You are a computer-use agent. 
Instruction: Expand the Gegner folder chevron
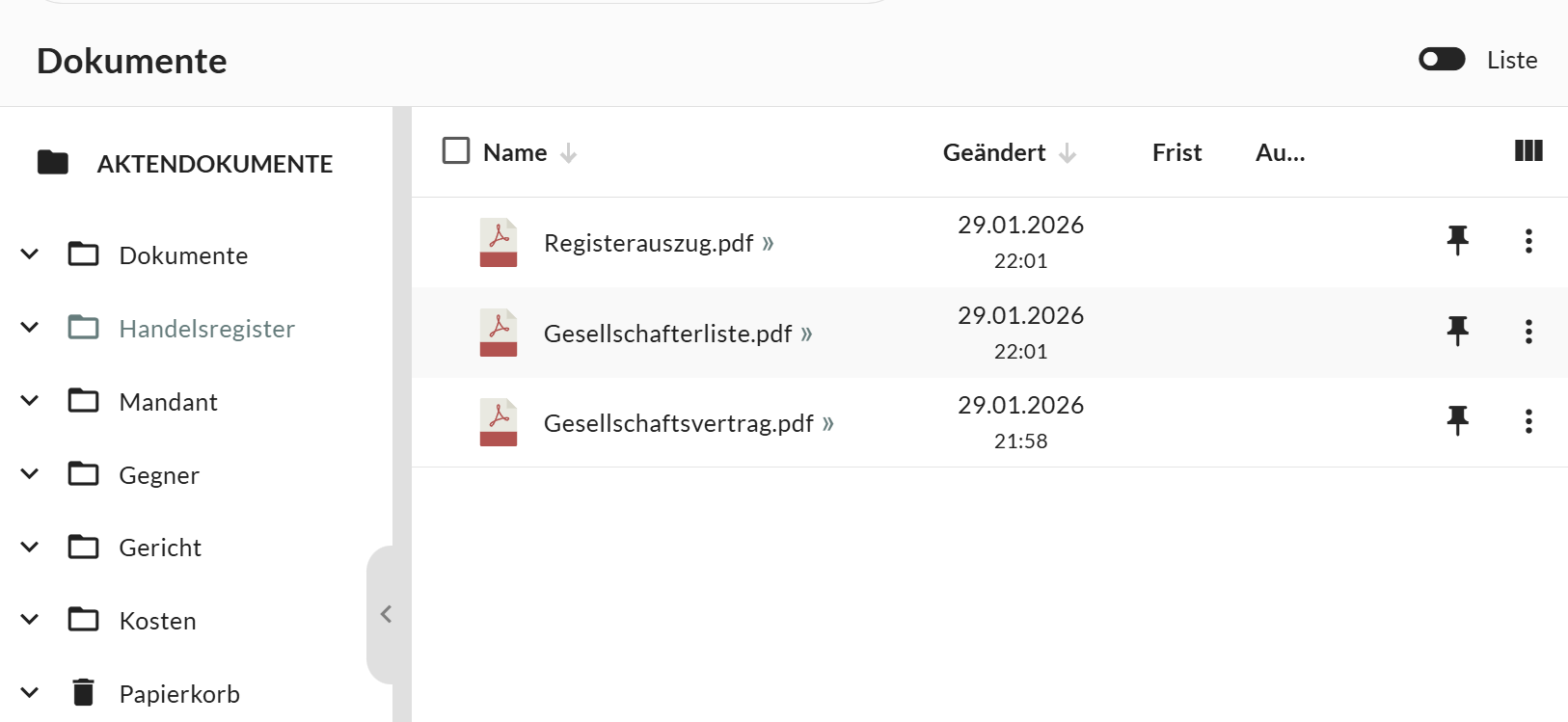click(x=29, y=473)
